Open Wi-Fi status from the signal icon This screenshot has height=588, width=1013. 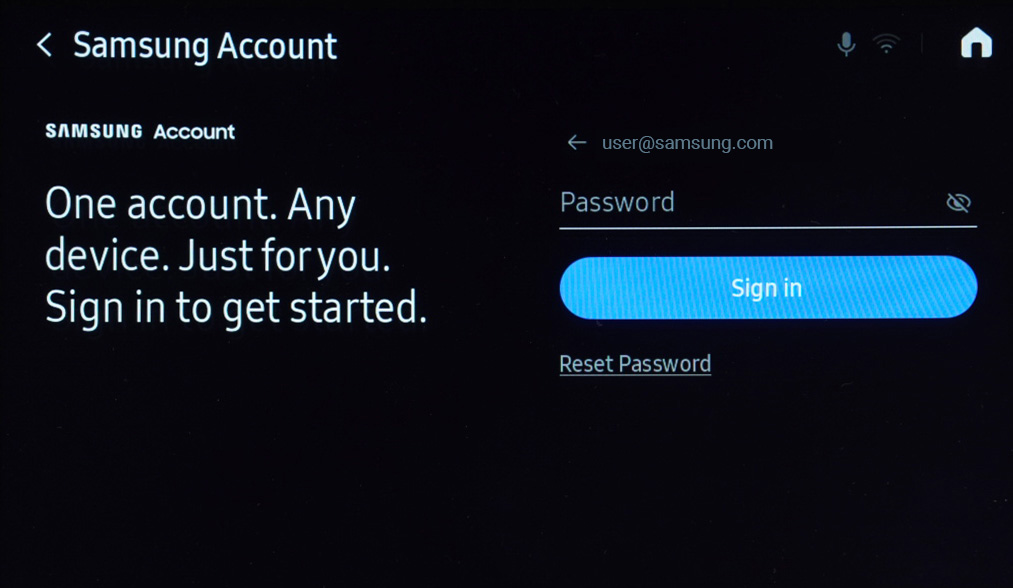(x=886, y=44)
